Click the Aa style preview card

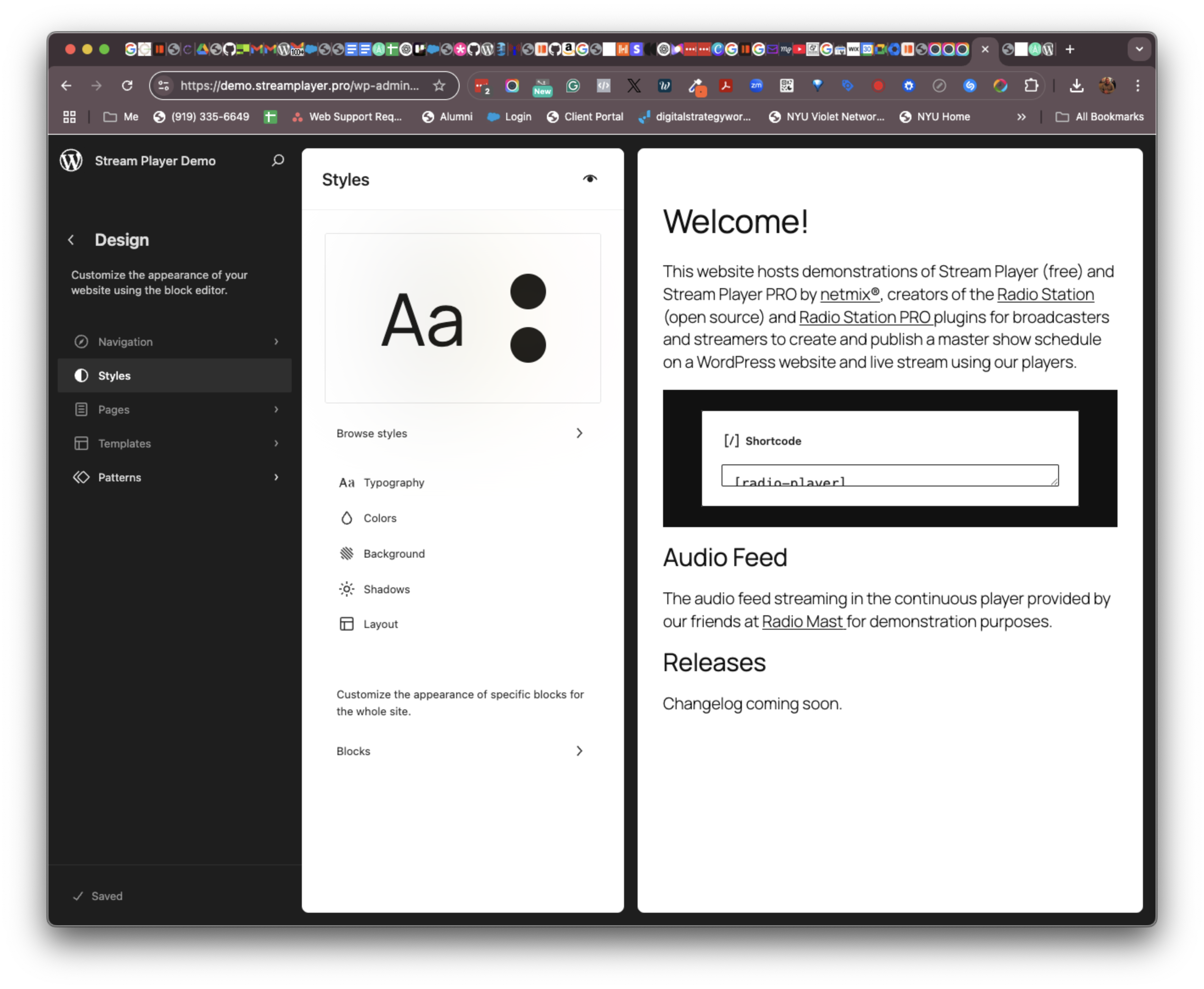coord(463,319)
